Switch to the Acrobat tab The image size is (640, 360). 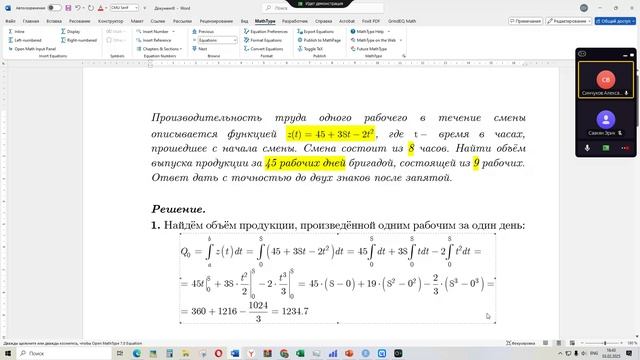coord(347,21)
